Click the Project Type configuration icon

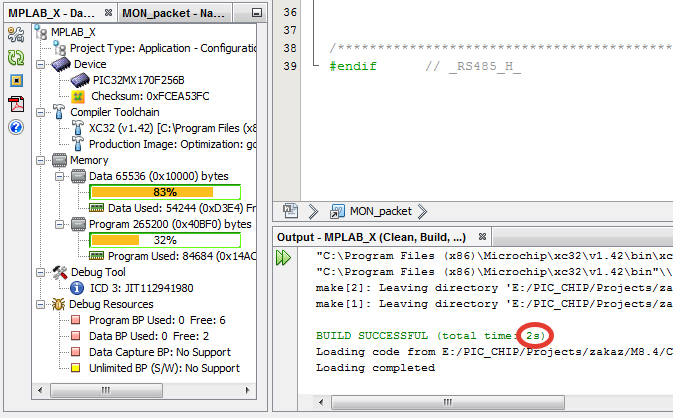pos(60,48)
